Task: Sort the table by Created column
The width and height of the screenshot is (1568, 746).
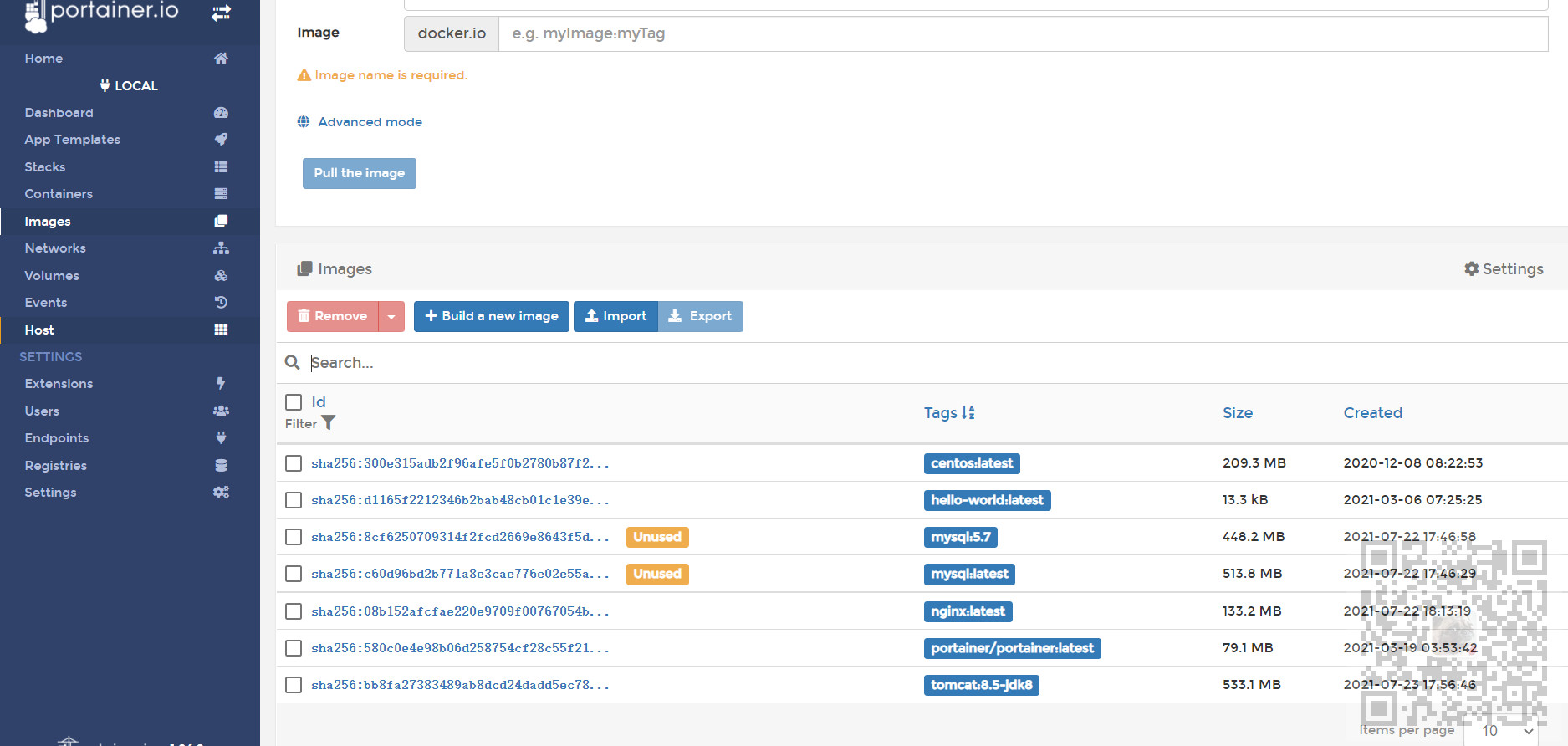Action: tap(1373, 412)
